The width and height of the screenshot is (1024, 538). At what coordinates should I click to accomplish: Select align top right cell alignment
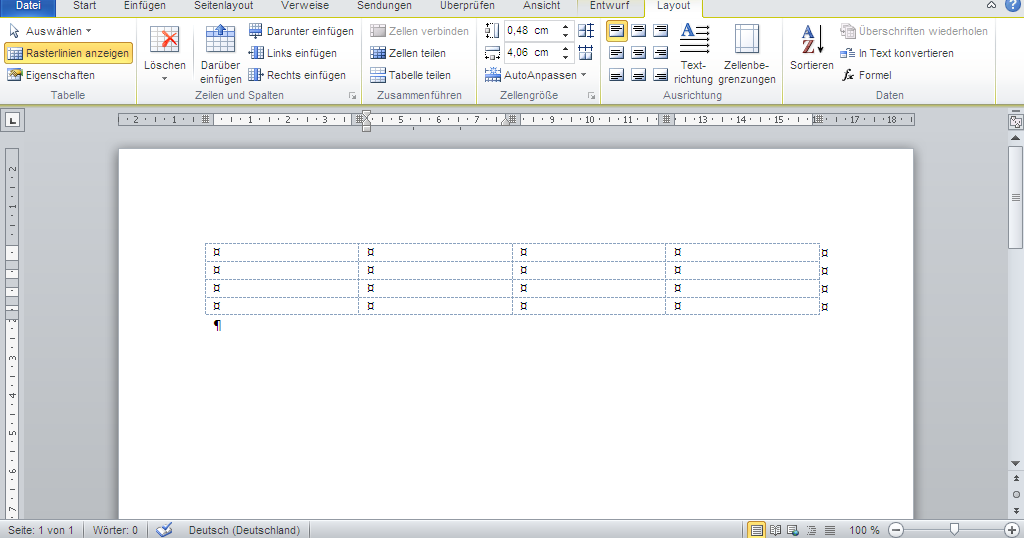point(661,31)
